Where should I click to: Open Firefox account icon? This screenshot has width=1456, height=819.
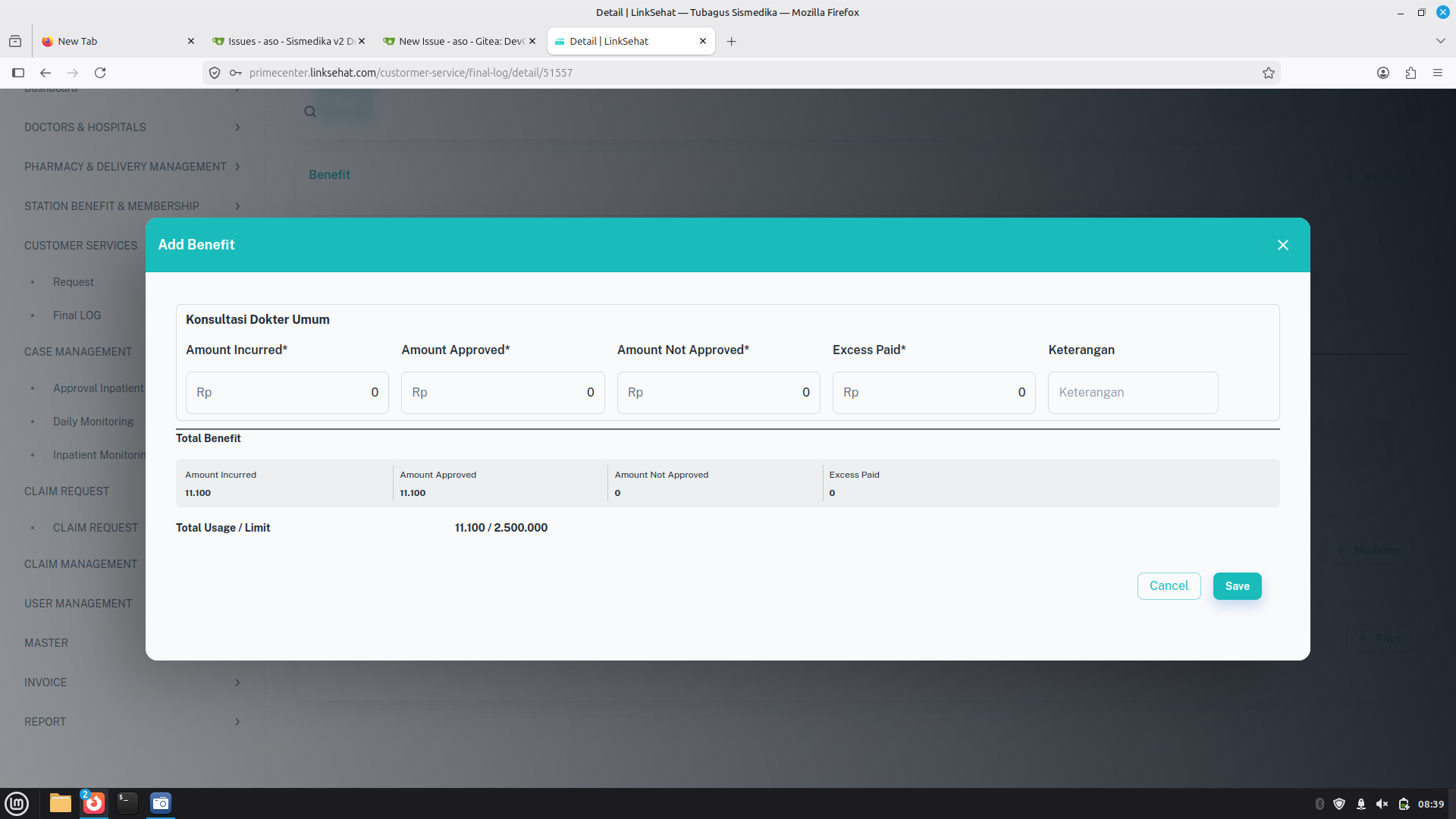(x=1383, y=73)
